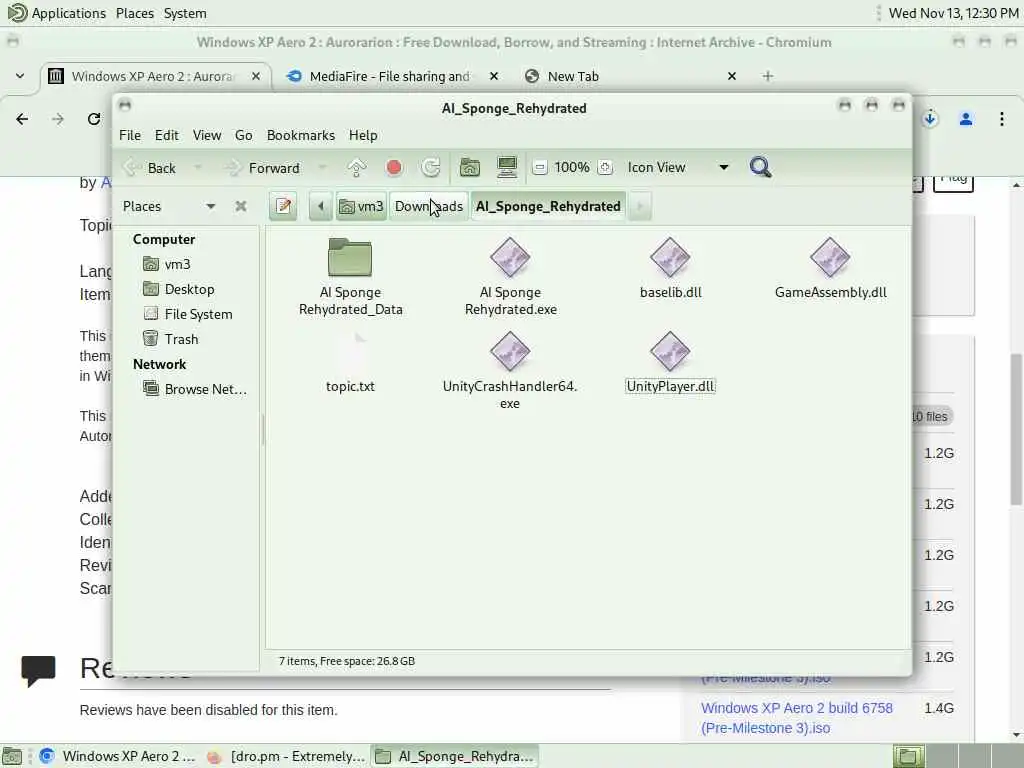Open Chromium three-dot menu
The image size is (1024, 768).
pos(1002,119)
